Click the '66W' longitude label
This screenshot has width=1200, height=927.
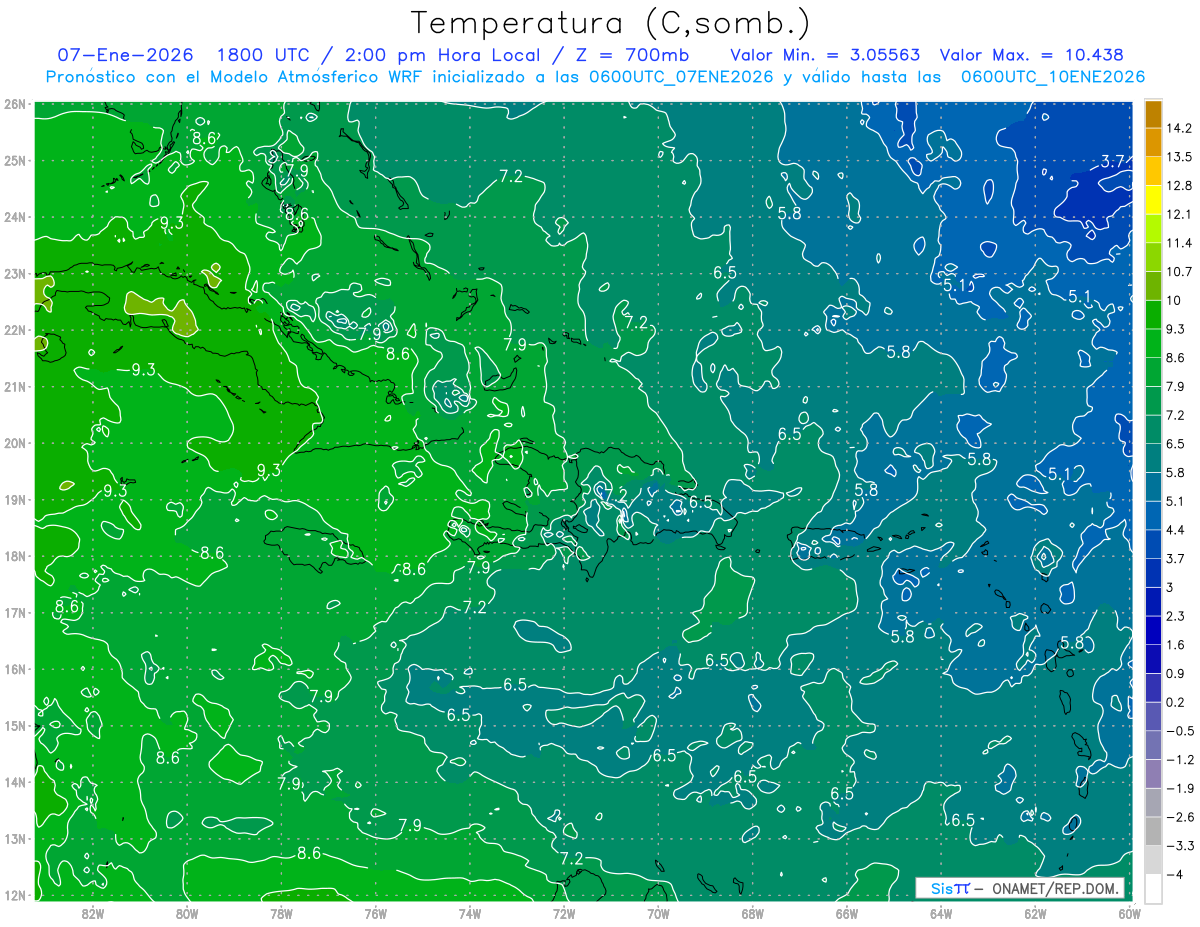pyautogui.click(x=847, y=913)
